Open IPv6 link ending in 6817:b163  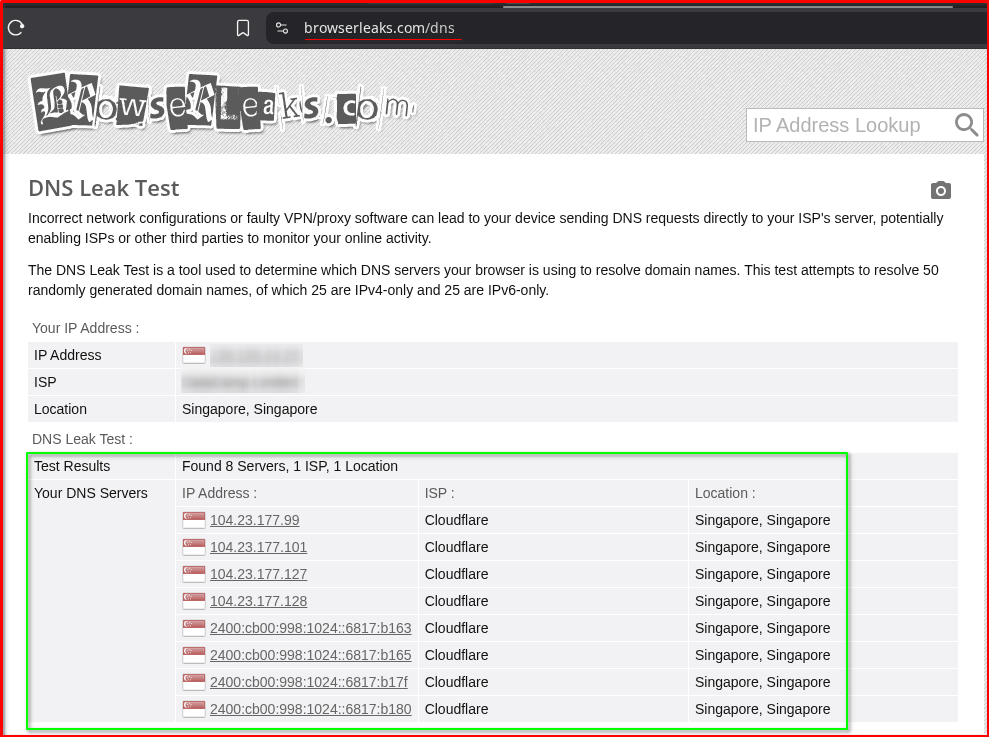310,628
